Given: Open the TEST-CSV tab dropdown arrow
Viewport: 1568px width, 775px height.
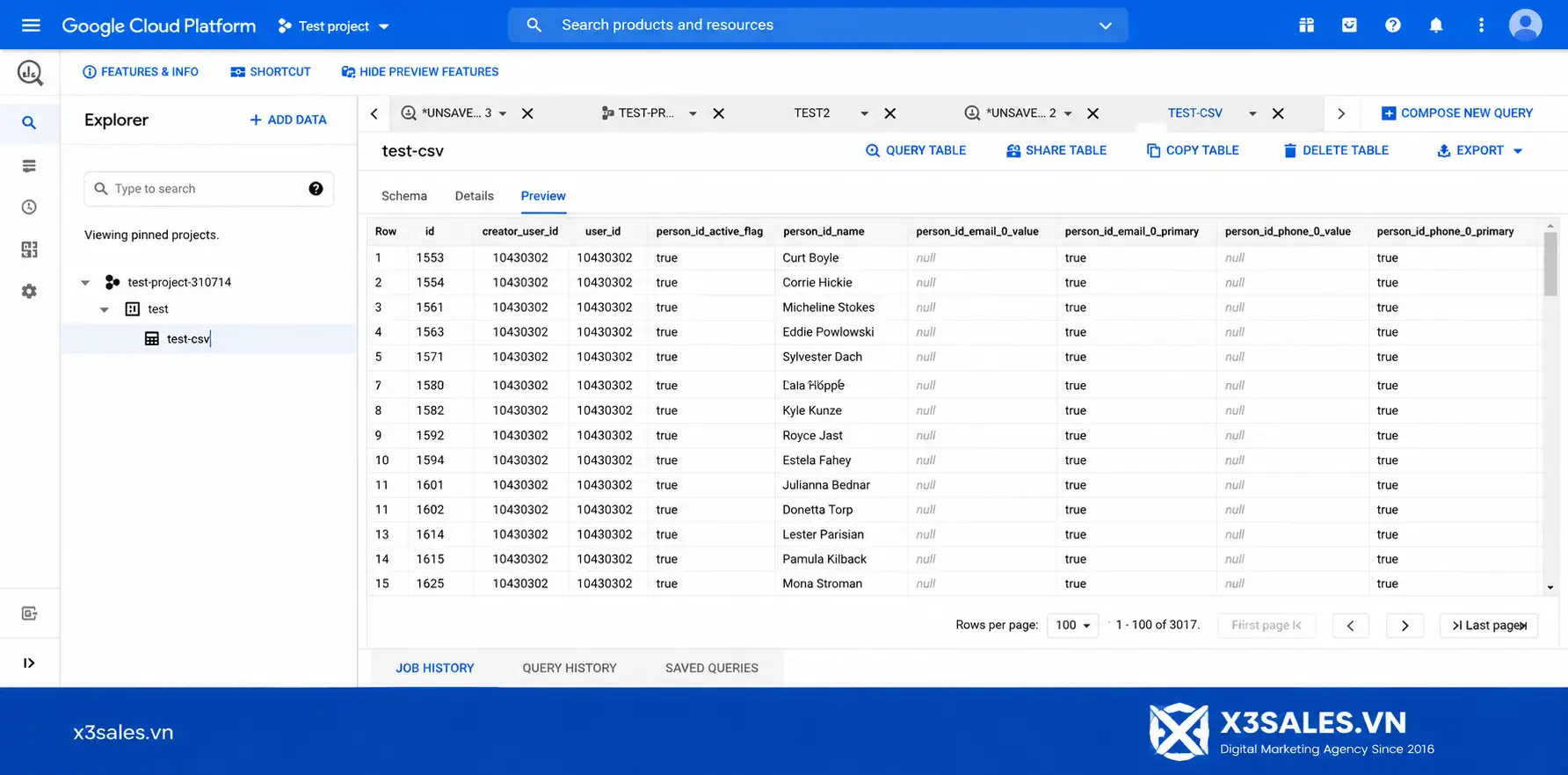Looking at the screenshot, I should (x=1252, y=113).
